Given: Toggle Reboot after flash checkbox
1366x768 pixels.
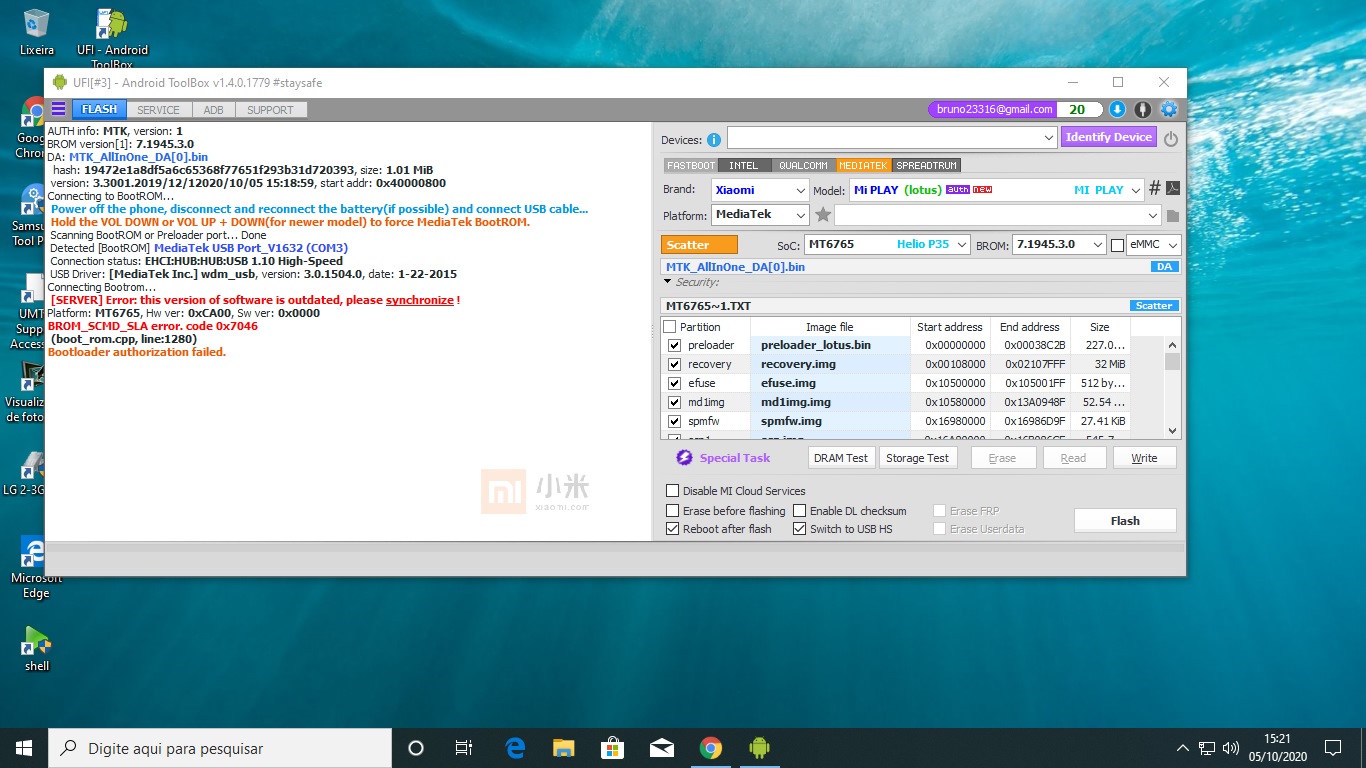Looking at the screenshot, I should [672, 529].
